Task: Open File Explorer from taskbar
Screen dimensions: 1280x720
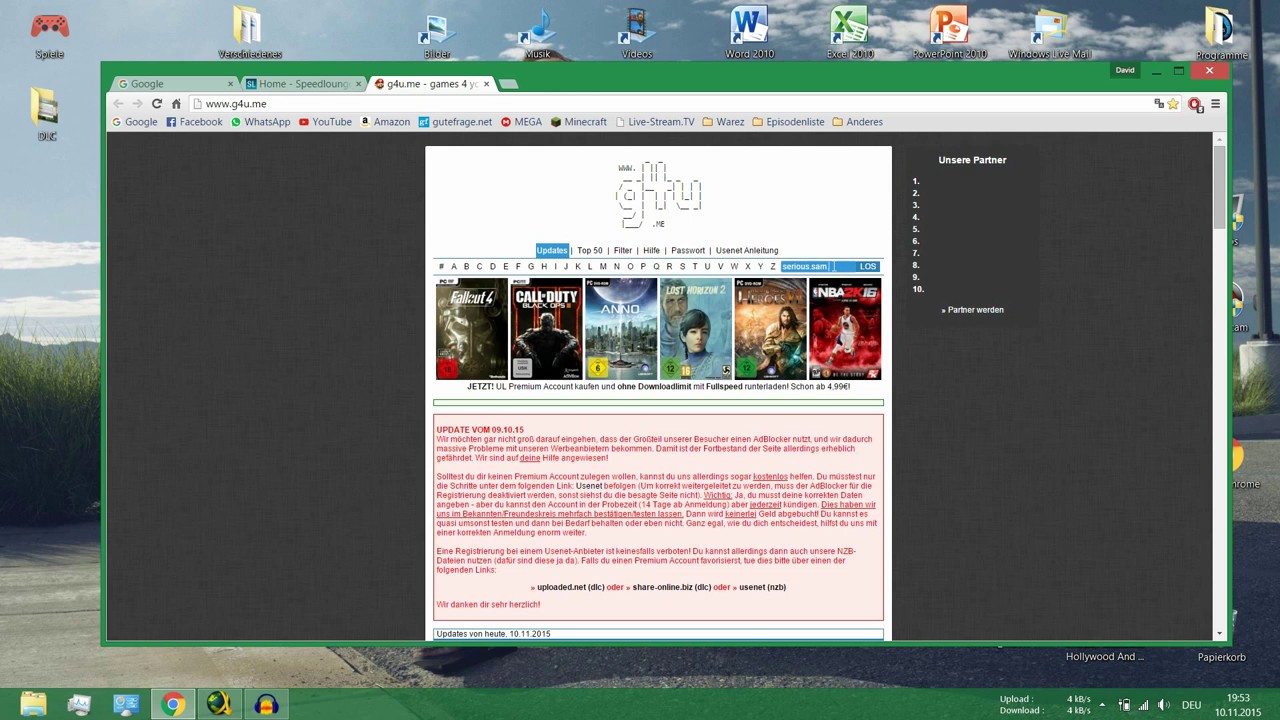Action: pos(33,704)
